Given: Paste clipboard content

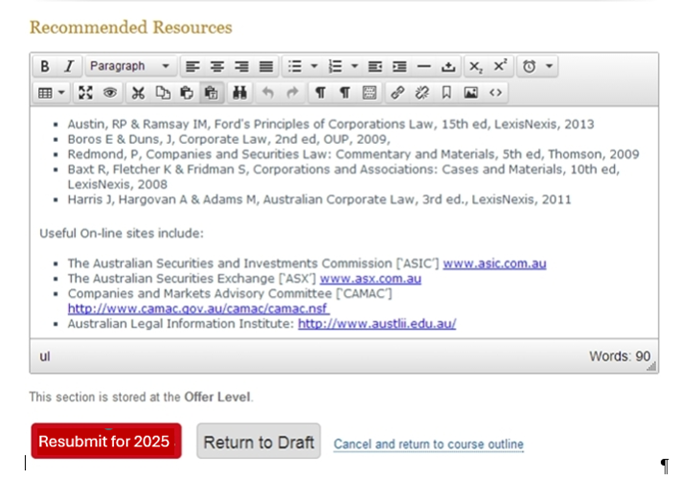Looking at the screenshot, I should point(186,92).
